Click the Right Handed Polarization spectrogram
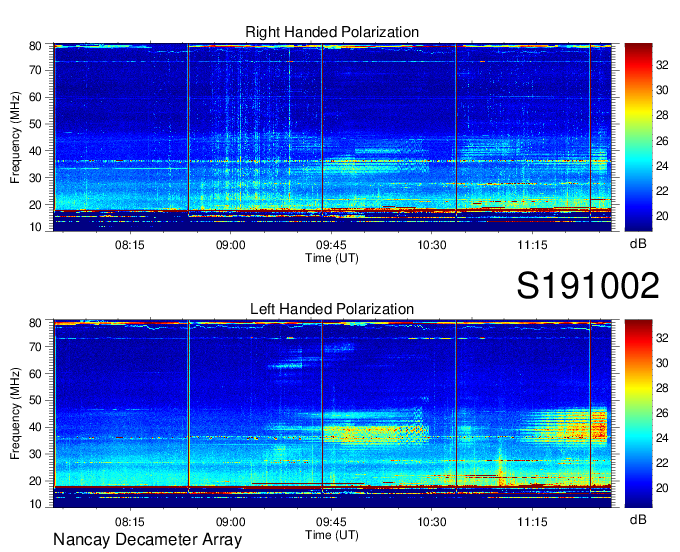This screenshot has width=680, height=552. pyautogui.click(x=332, y=137)
